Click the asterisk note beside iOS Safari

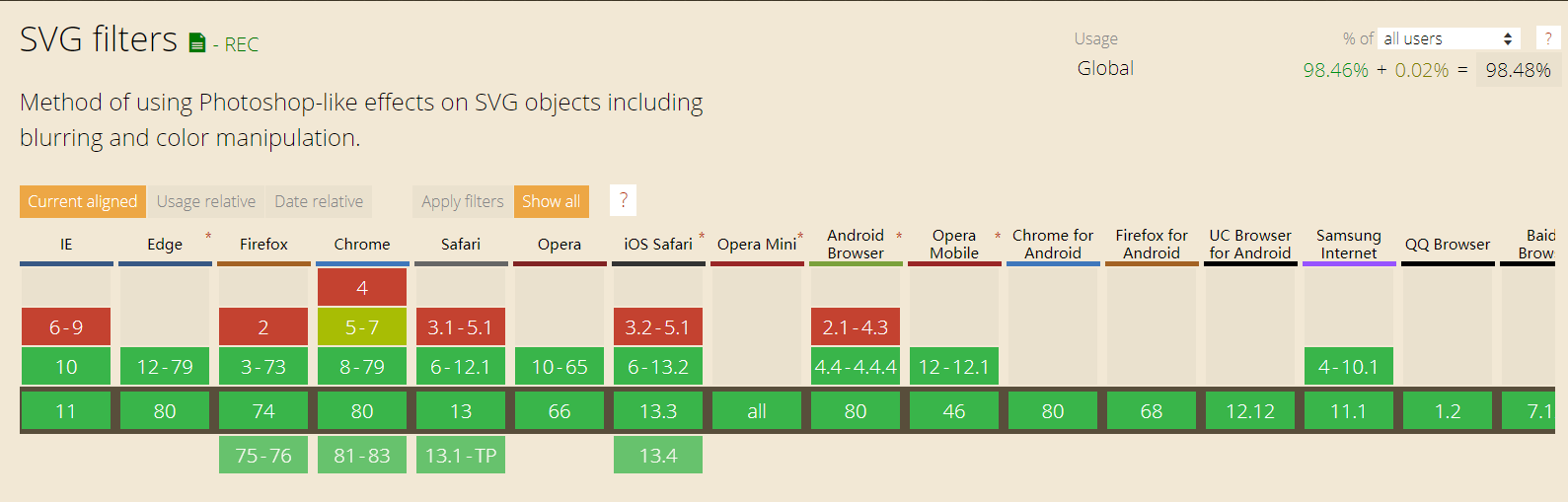pos(702,237)
